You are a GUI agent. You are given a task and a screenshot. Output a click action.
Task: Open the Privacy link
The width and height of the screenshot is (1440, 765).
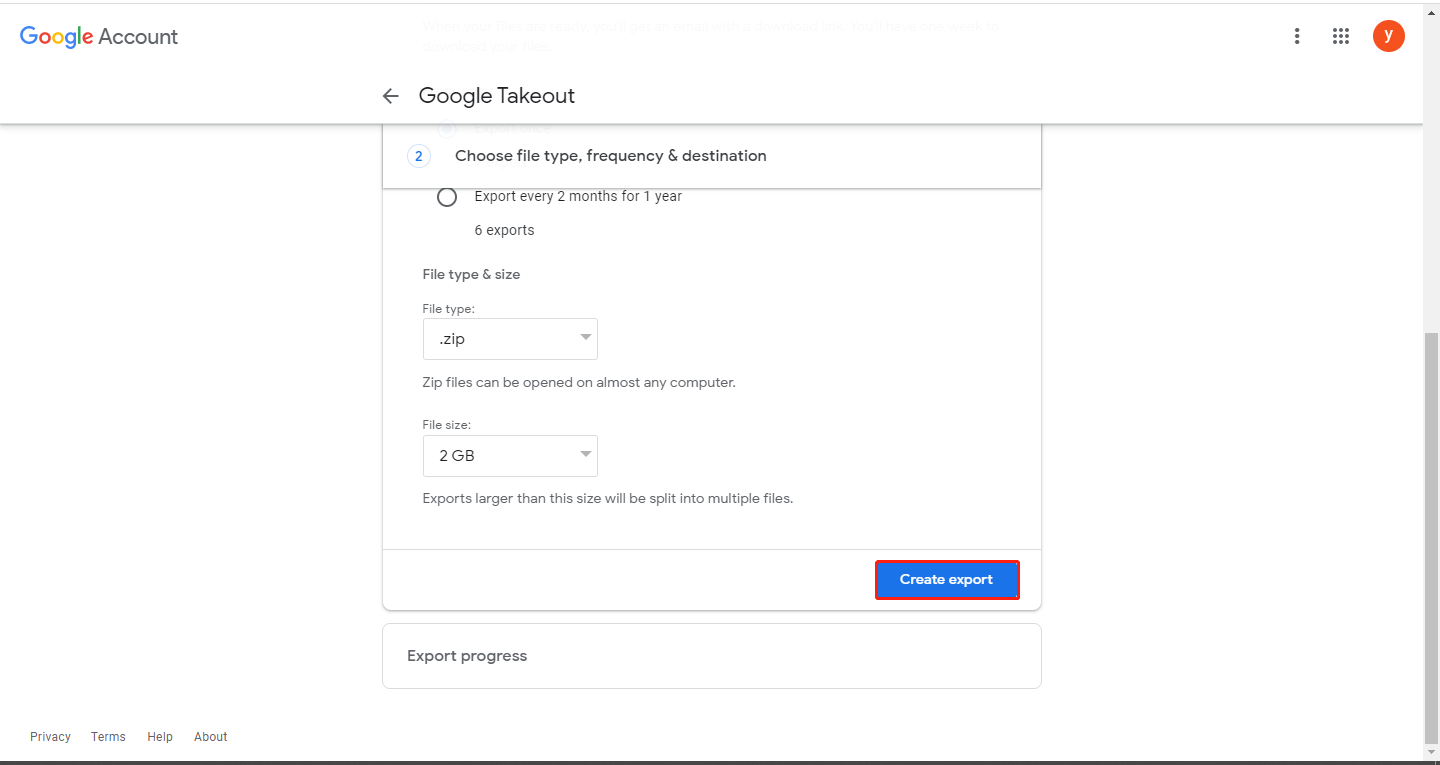pyautogui.click(x=50, y=736)
